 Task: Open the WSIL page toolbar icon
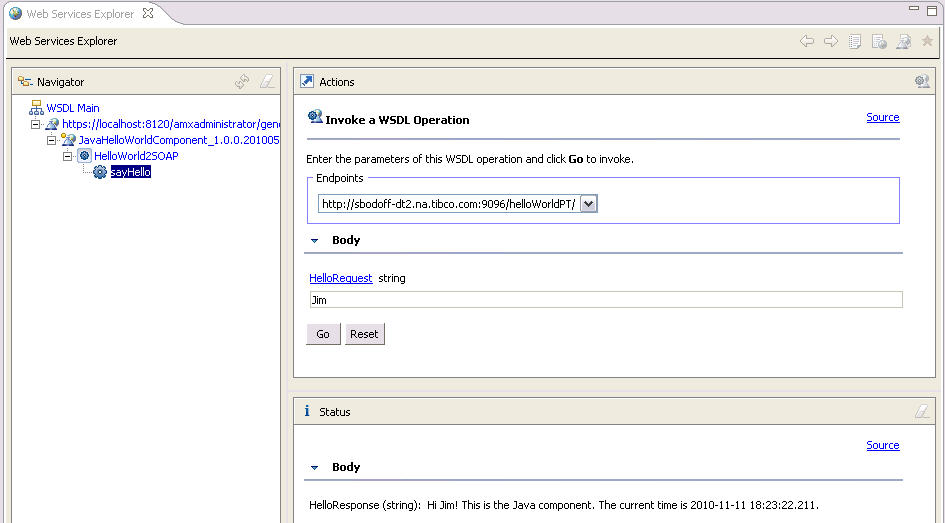click(879, 41)
